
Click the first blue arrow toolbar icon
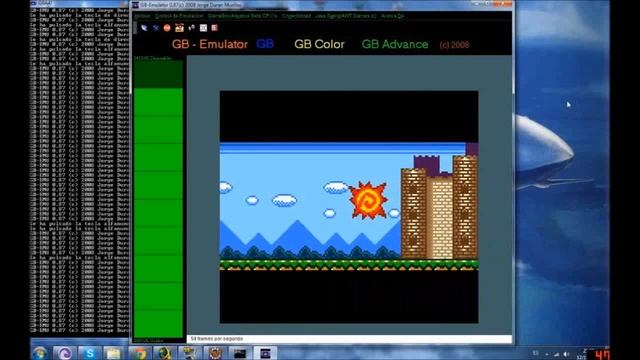coord(144,28)
